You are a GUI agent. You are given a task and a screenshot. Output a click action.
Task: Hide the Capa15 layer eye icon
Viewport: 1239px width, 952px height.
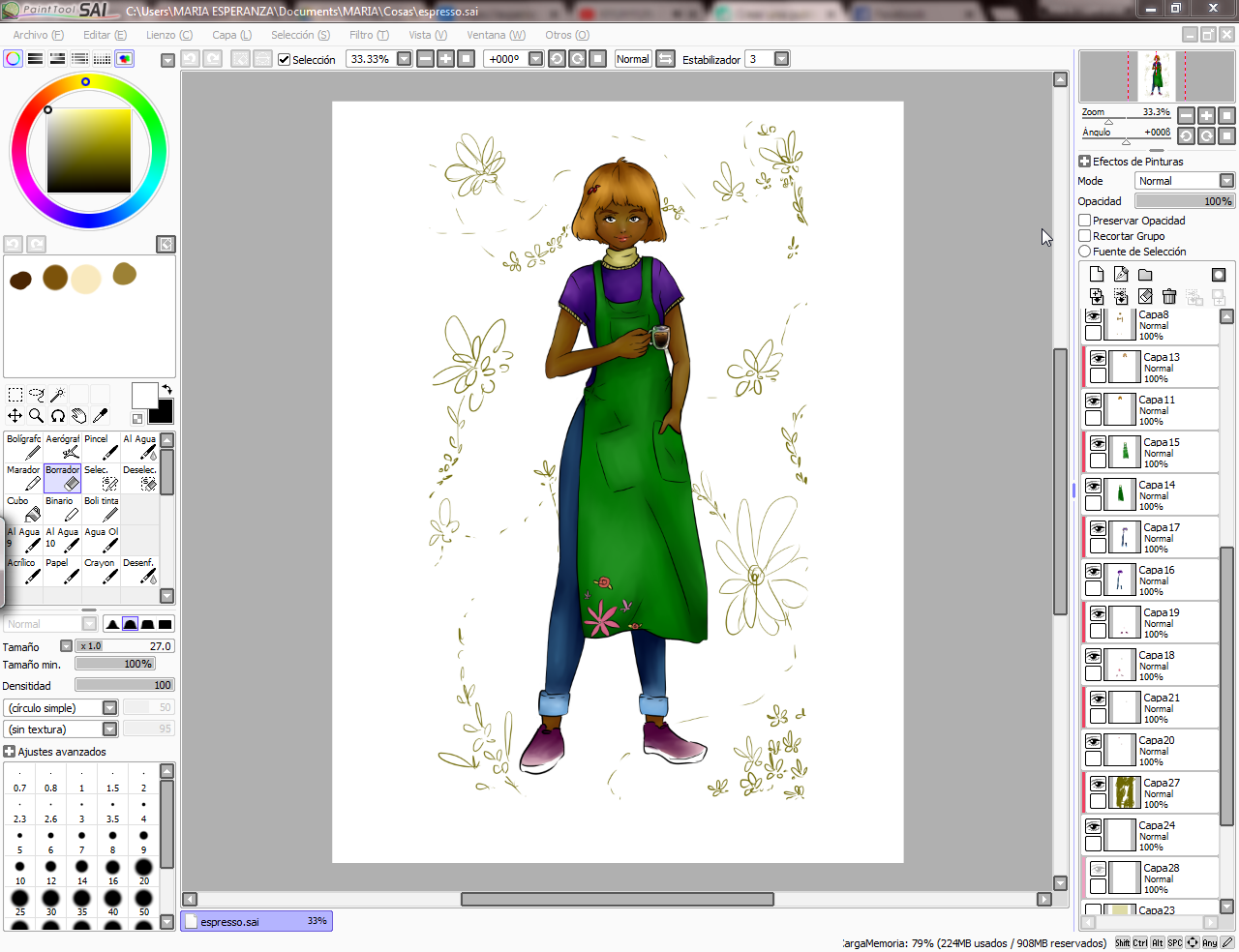(1098, 443)
